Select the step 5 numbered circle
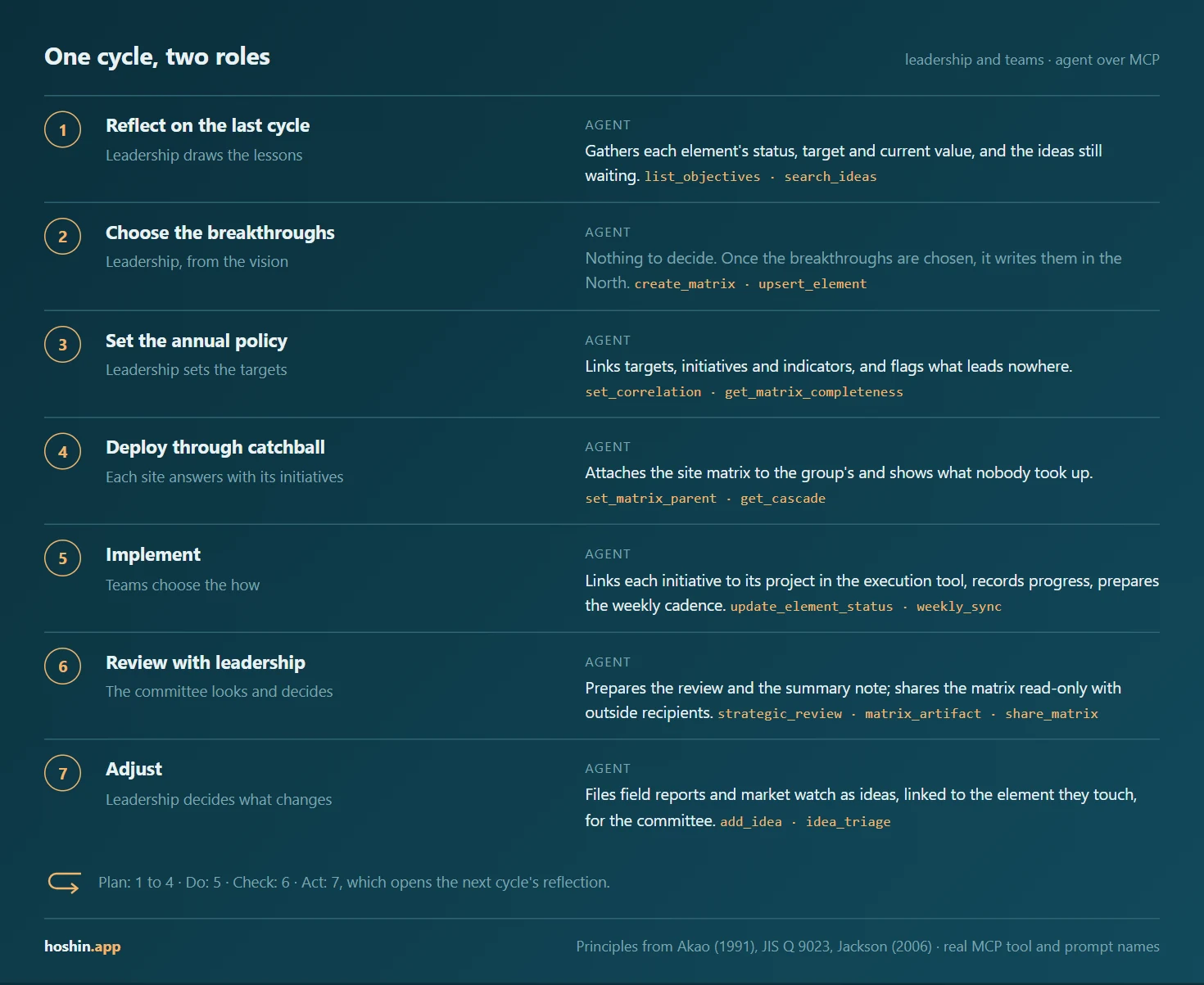Image resolution: width=1204 pixels, height=985 pixels. (62, 558)
